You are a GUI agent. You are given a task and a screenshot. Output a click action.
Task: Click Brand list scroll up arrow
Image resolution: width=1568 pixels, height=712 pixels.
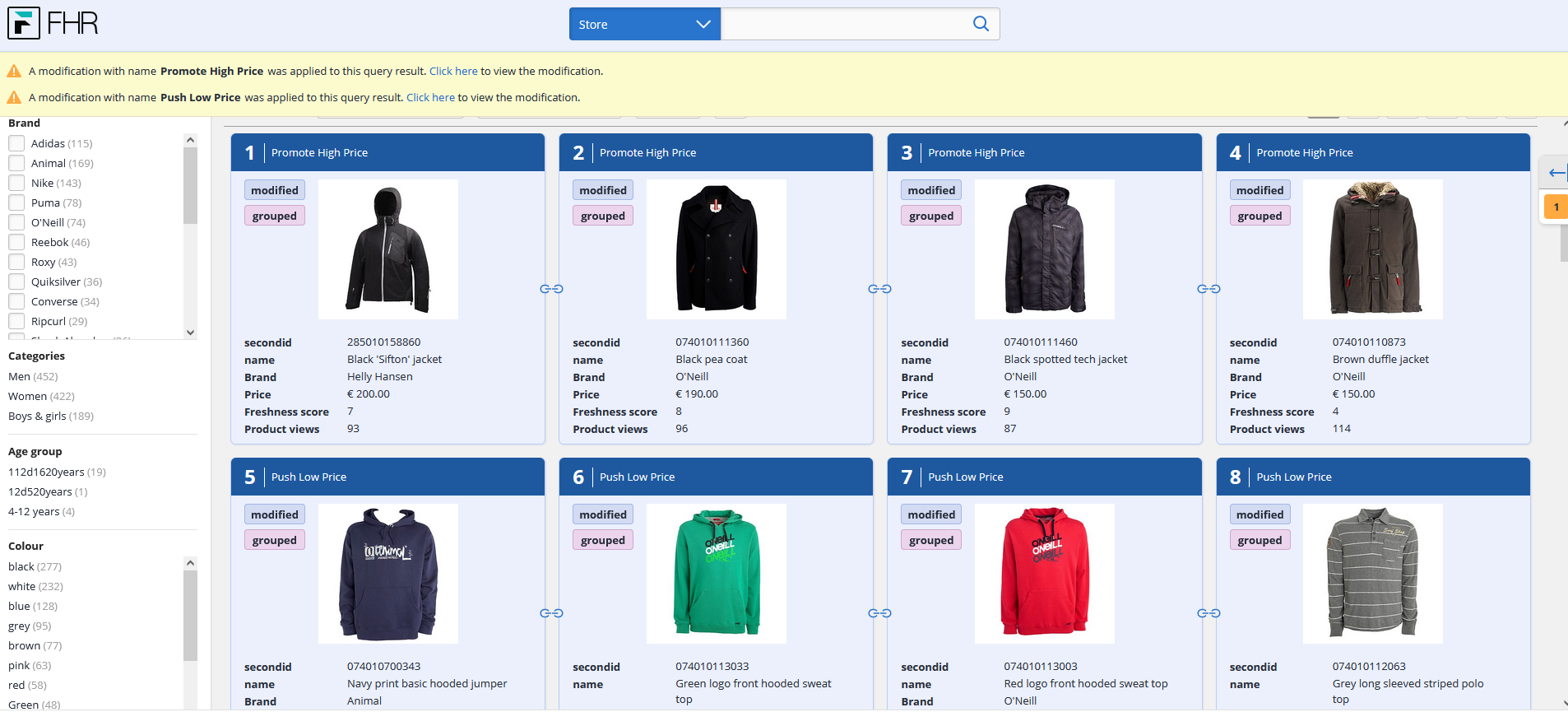(191, 140)
